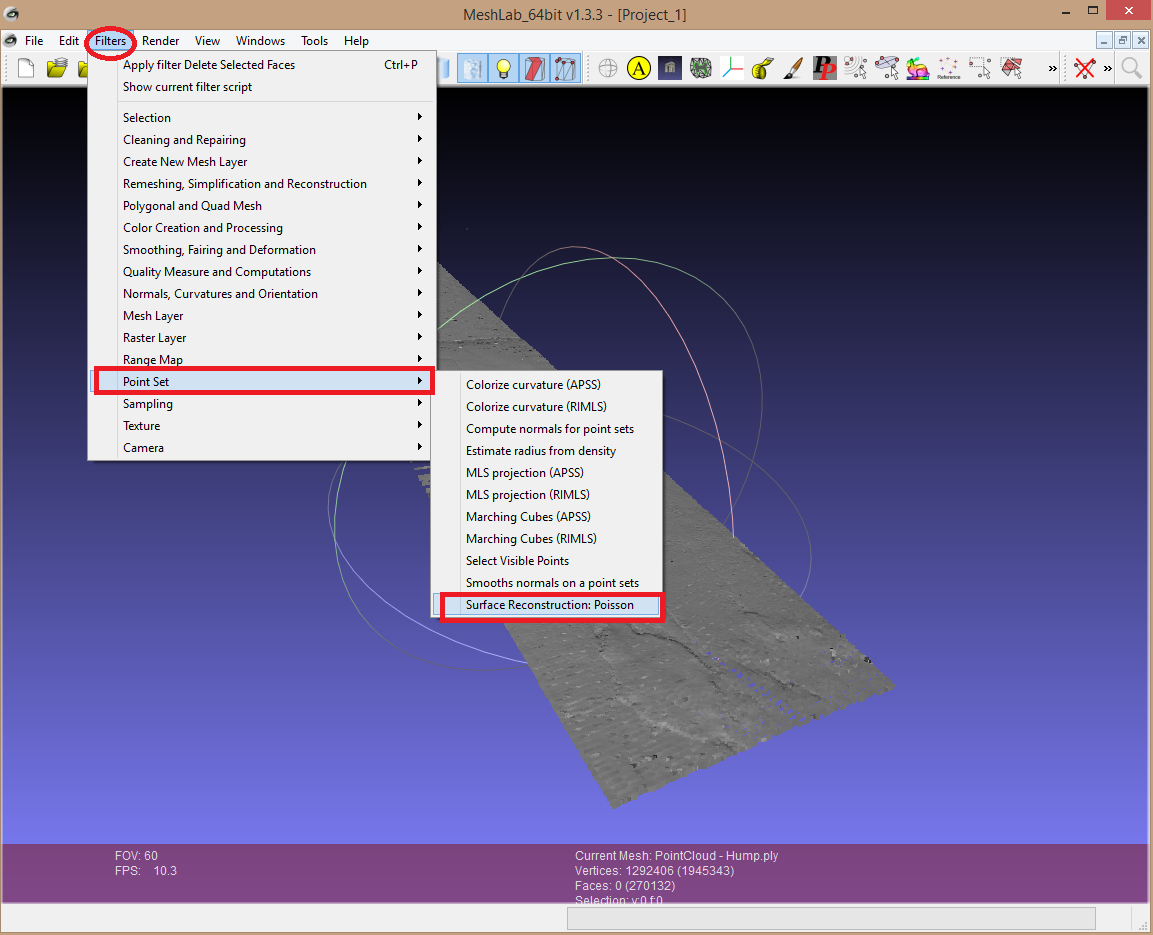Select Colorize curvature (APSS)
1153x935 pixels.
546,384
